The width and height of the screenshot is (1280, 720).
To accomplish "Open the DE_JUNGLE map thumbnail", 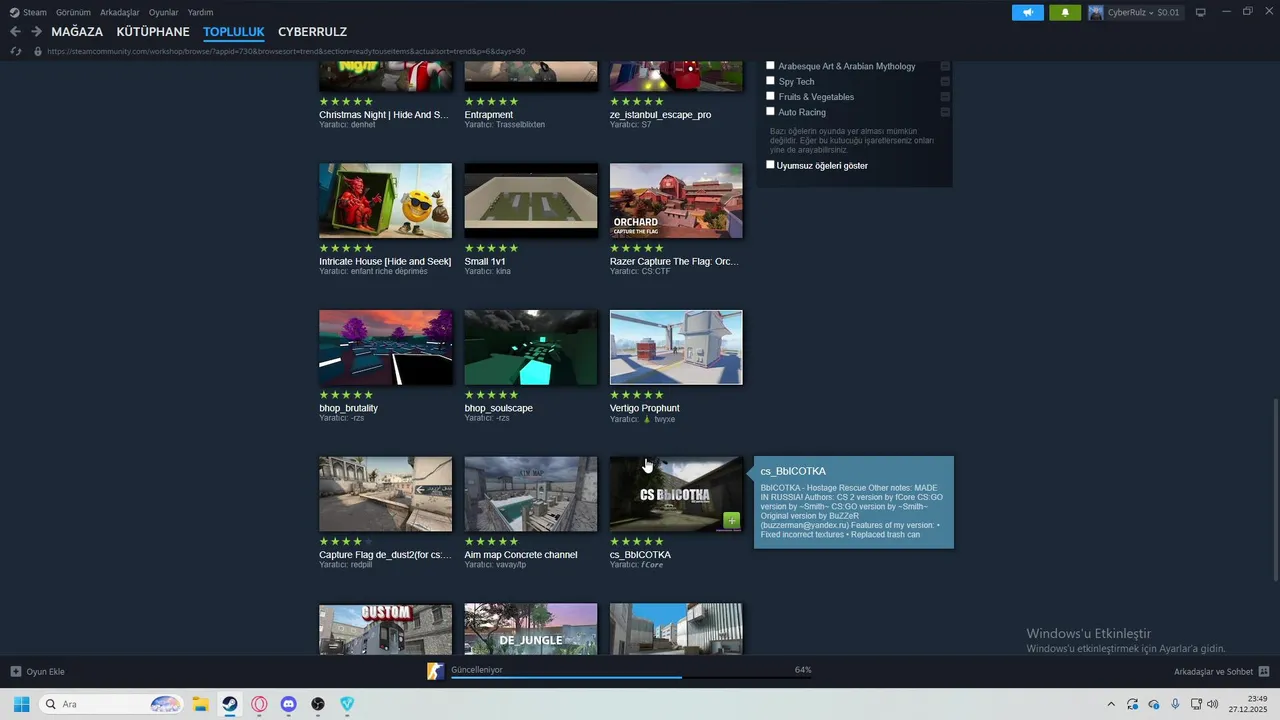I will 531,629.
